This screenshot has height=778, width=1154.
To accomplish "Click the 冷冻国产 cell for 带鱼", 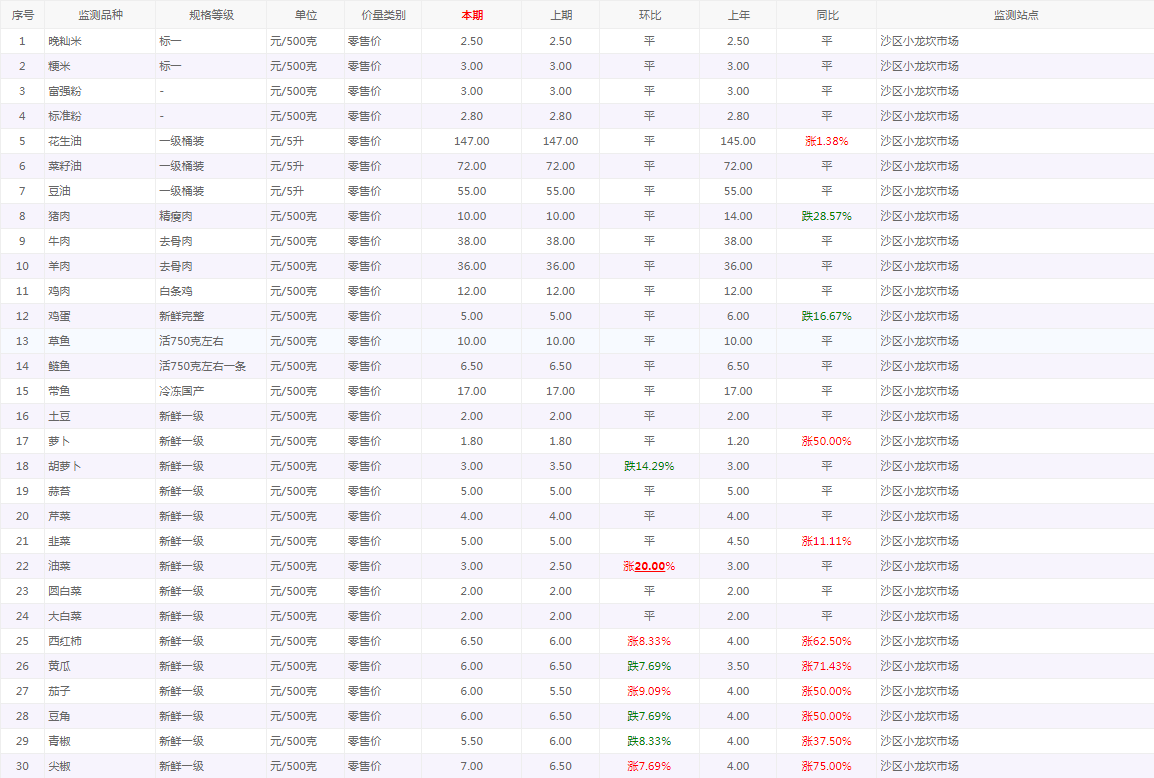I will 181,391.
